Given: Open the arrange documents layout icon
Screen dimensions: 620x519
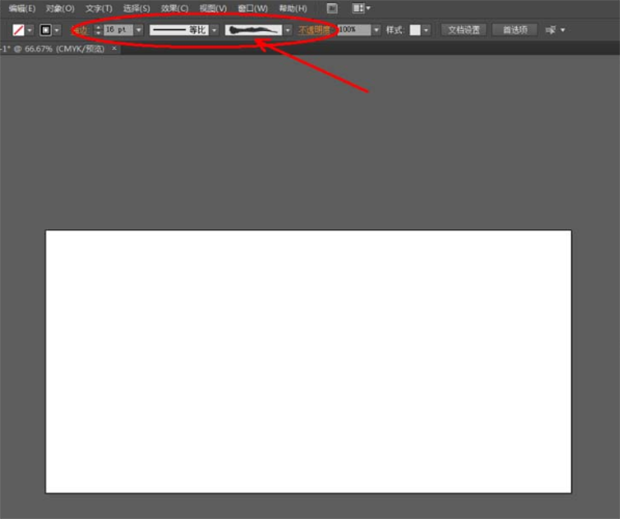Looking at the screenshot, I should (x=361, y=8).
